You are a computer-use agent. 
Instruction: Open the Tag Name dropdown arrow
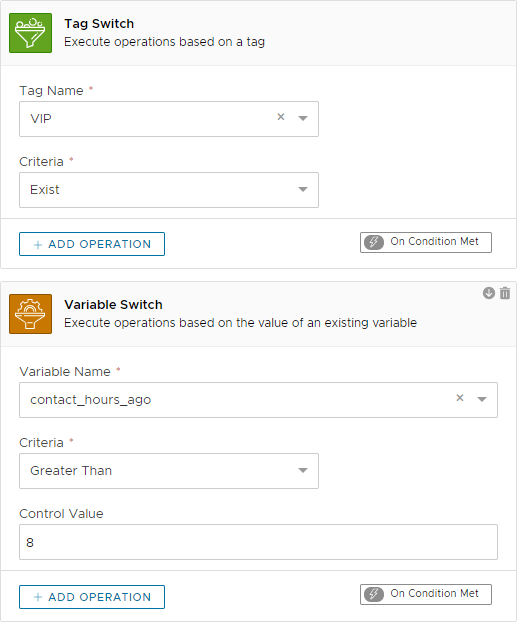(303, 118)
